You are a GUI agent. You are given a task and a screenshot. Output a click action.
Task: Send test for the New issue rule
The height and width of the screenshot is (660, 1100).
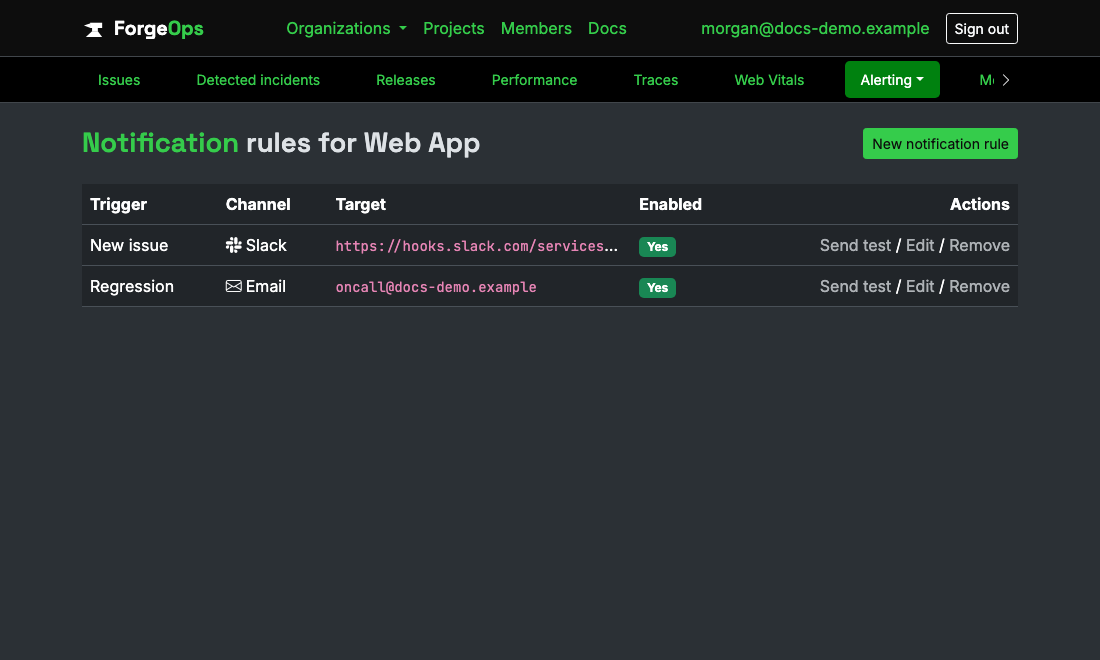pos(855,245)
